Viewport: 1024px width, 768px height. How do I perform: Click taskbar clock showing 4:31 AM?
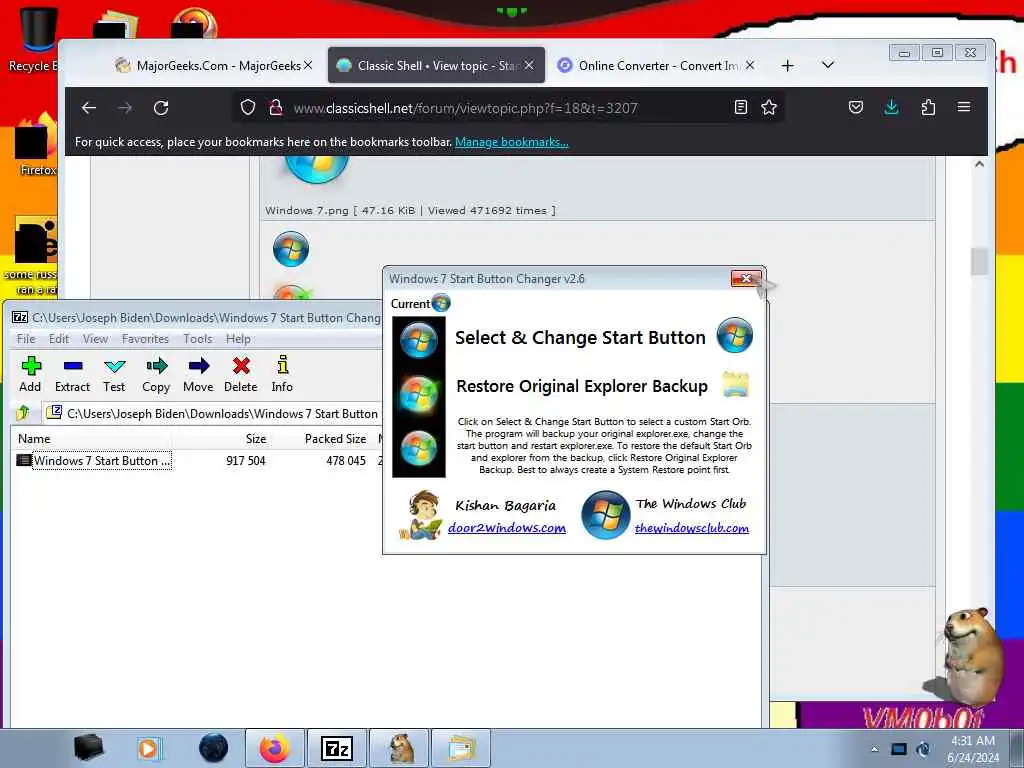point(973,749)
